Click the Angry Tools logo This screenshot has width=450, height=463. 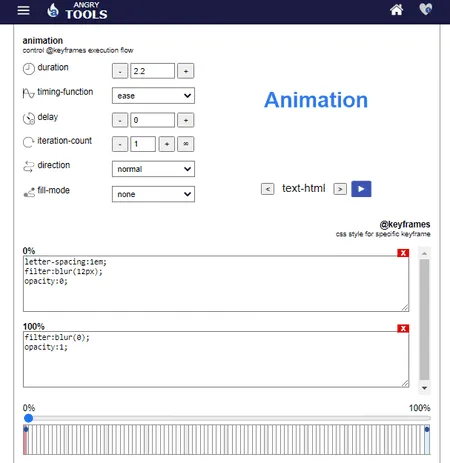click(77, 11)
